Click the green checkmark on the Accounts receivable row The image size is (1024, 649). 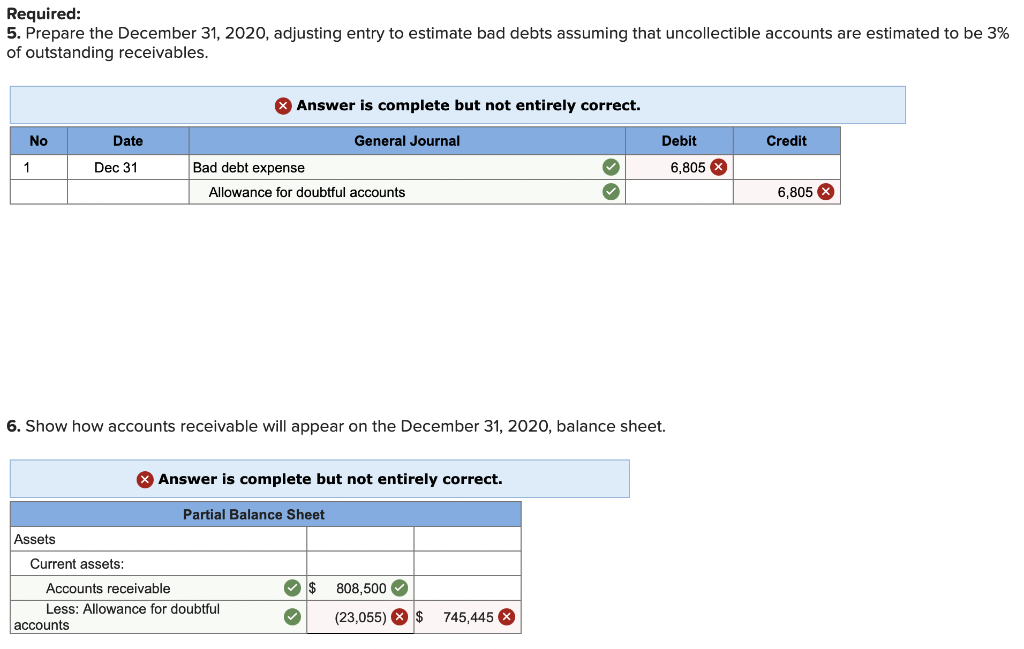(292, 588)
